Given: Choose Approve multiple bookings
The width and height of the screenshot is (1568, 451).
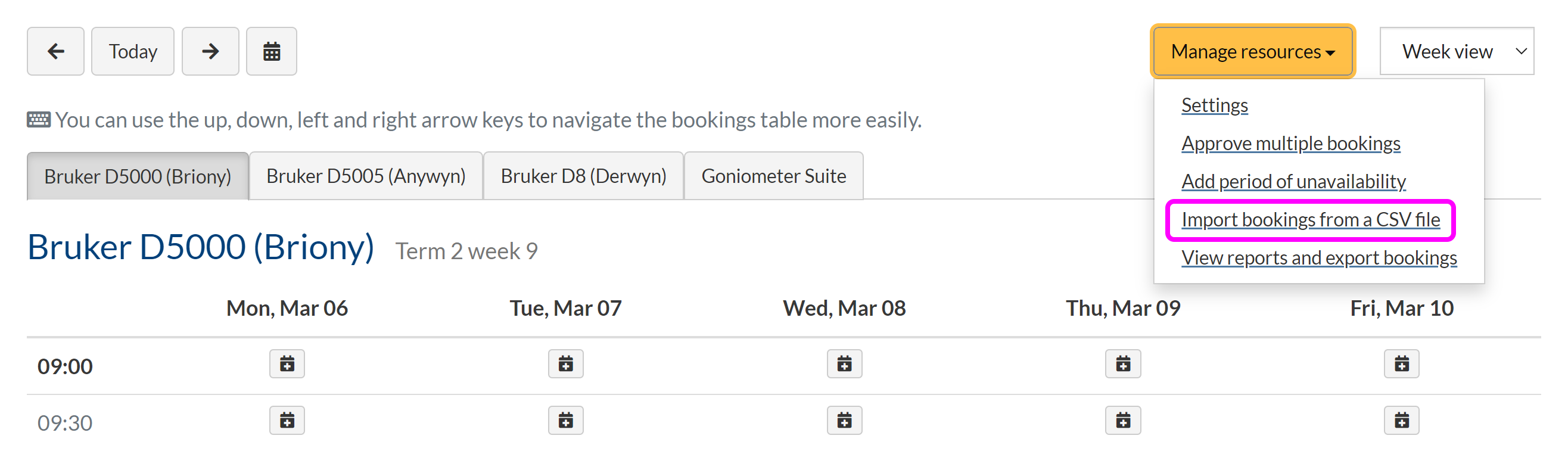Looking at the screenshot, I should (1290, 144).
